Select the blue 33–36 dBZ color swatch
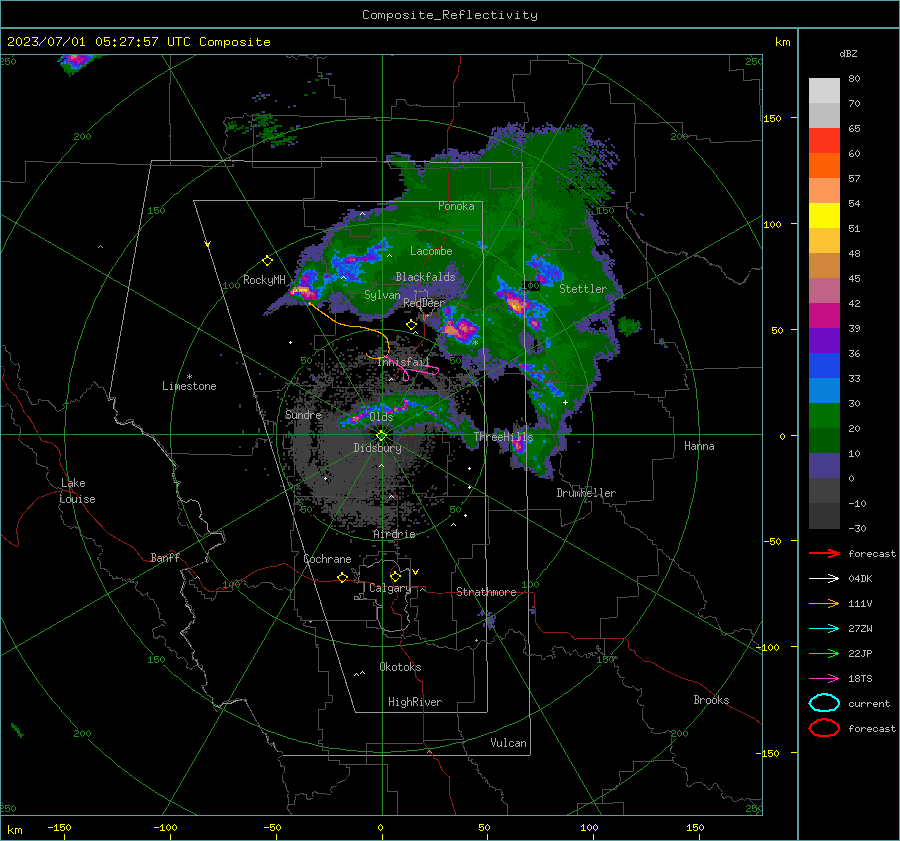The height and width of the screenshot is (841, 900). coord(824,366)
